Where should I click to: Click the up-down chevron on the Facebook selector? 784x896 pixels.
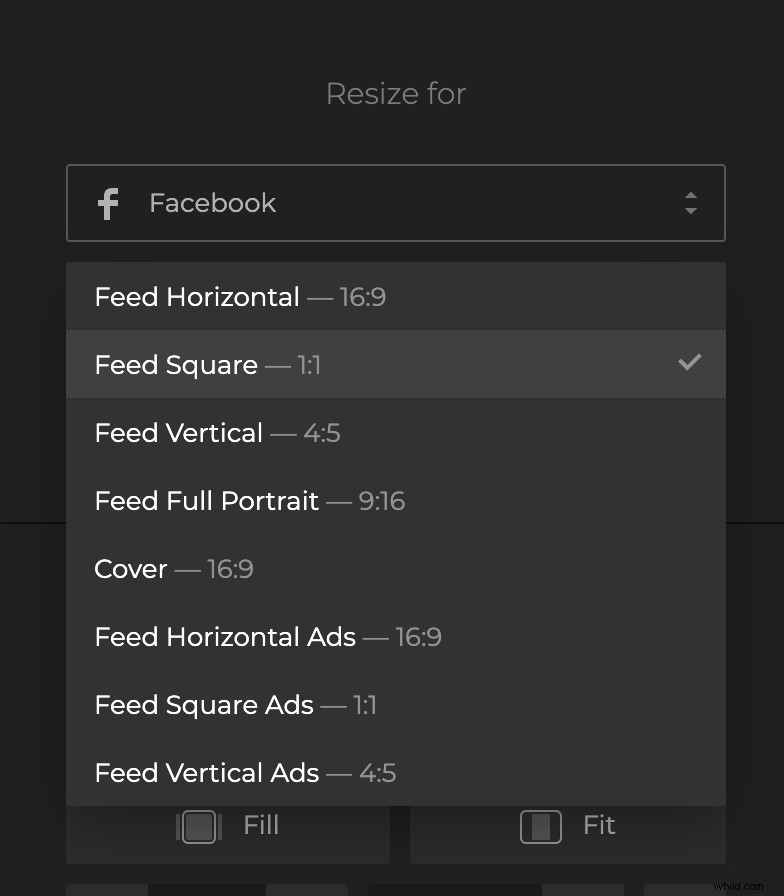[691, 203]
